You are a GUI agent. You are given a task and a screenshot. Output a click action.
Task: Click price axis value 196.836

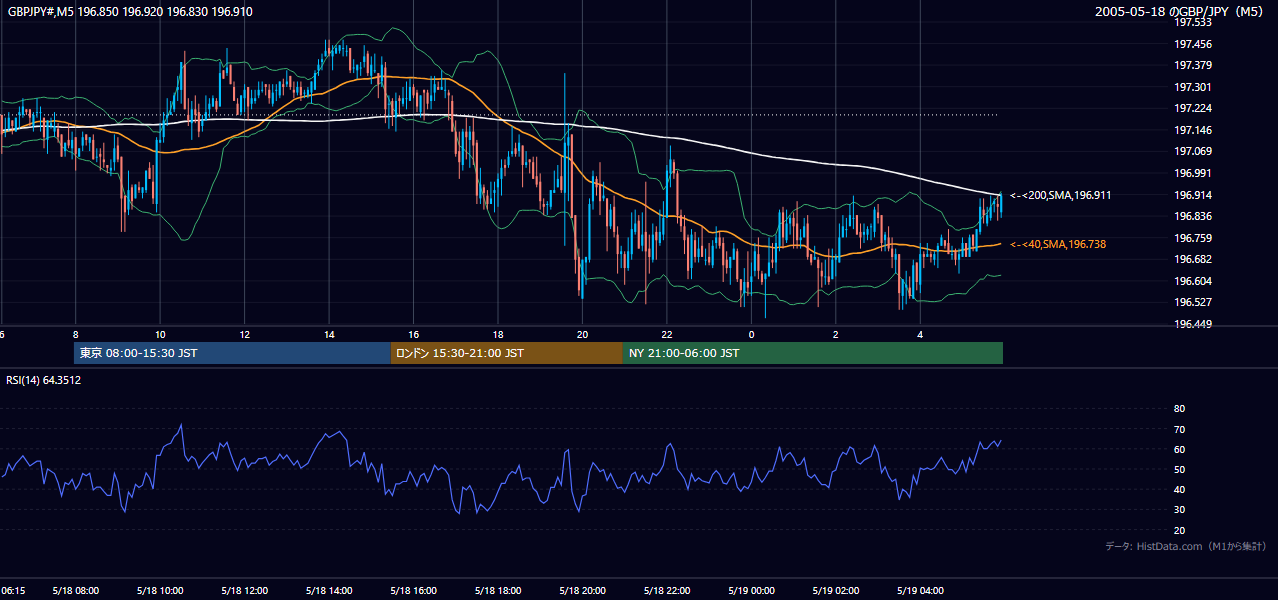click(x=1192, y=216)
